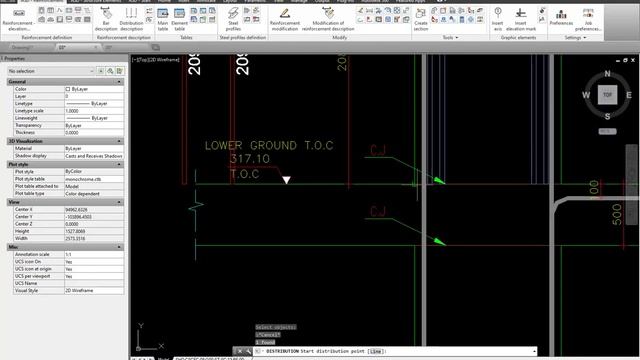
Task: Rotate view to South on ViewCube
Action: [607, 116]
